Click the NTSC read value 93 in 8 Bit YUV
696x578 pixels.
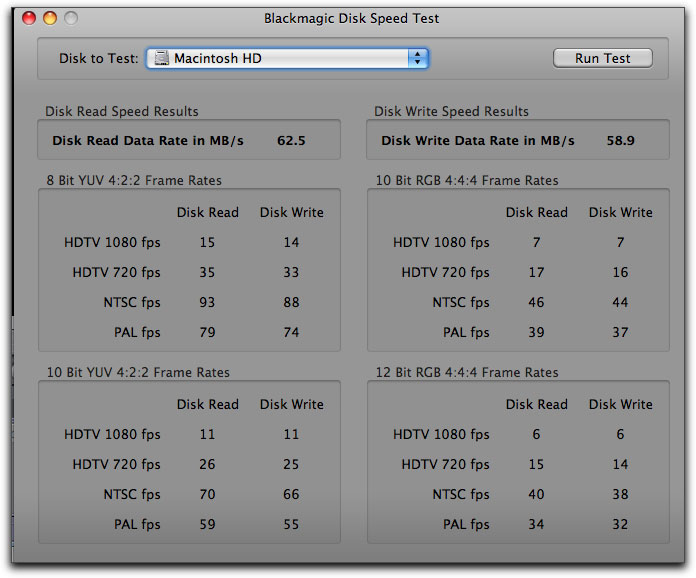207,302
